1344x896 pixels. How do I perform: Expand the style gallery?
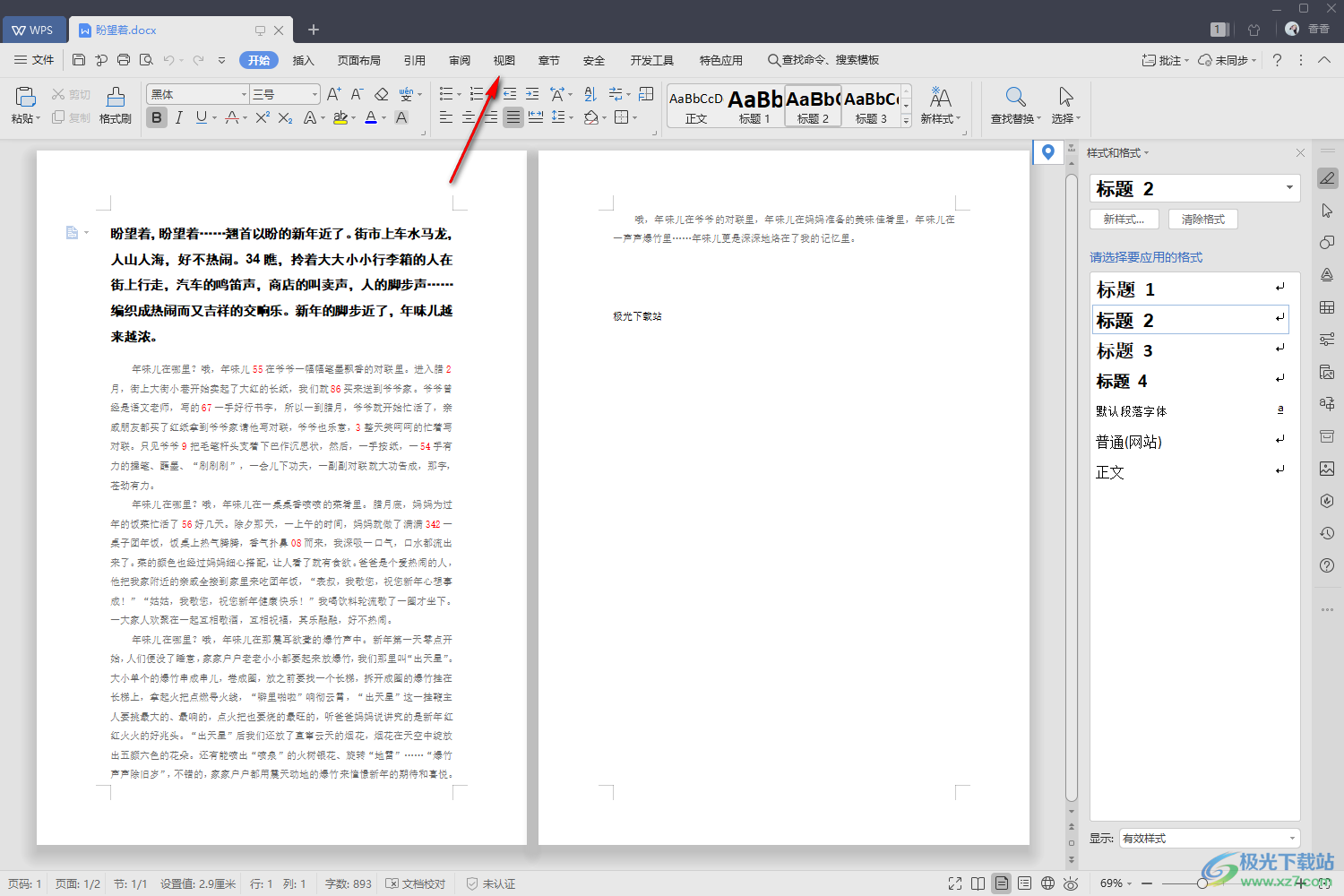(x=906, y=120)
